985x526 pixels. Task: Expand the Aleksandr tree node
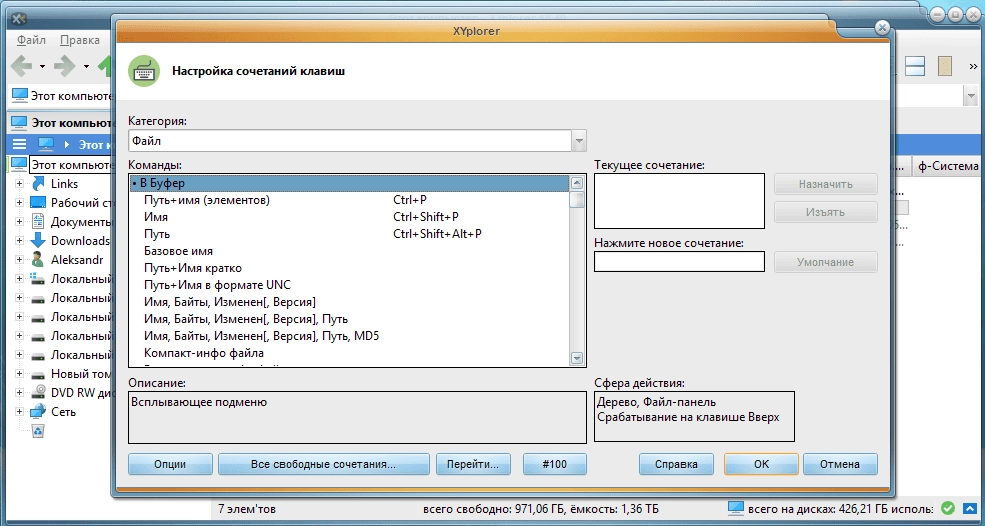pos(19,260)
